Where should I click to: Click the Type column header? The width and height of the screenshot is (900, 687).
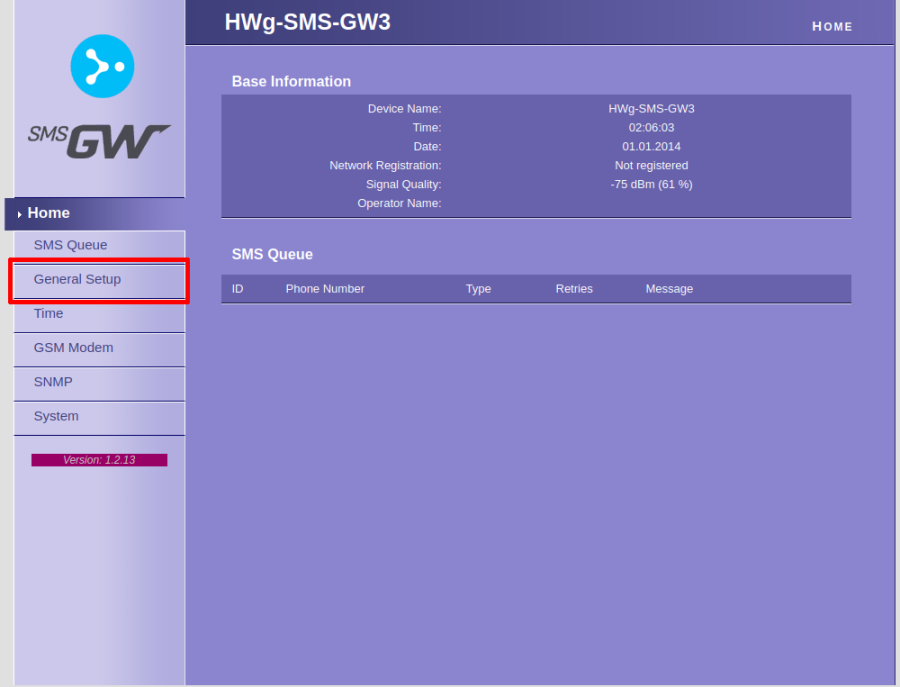pos(478,289)
